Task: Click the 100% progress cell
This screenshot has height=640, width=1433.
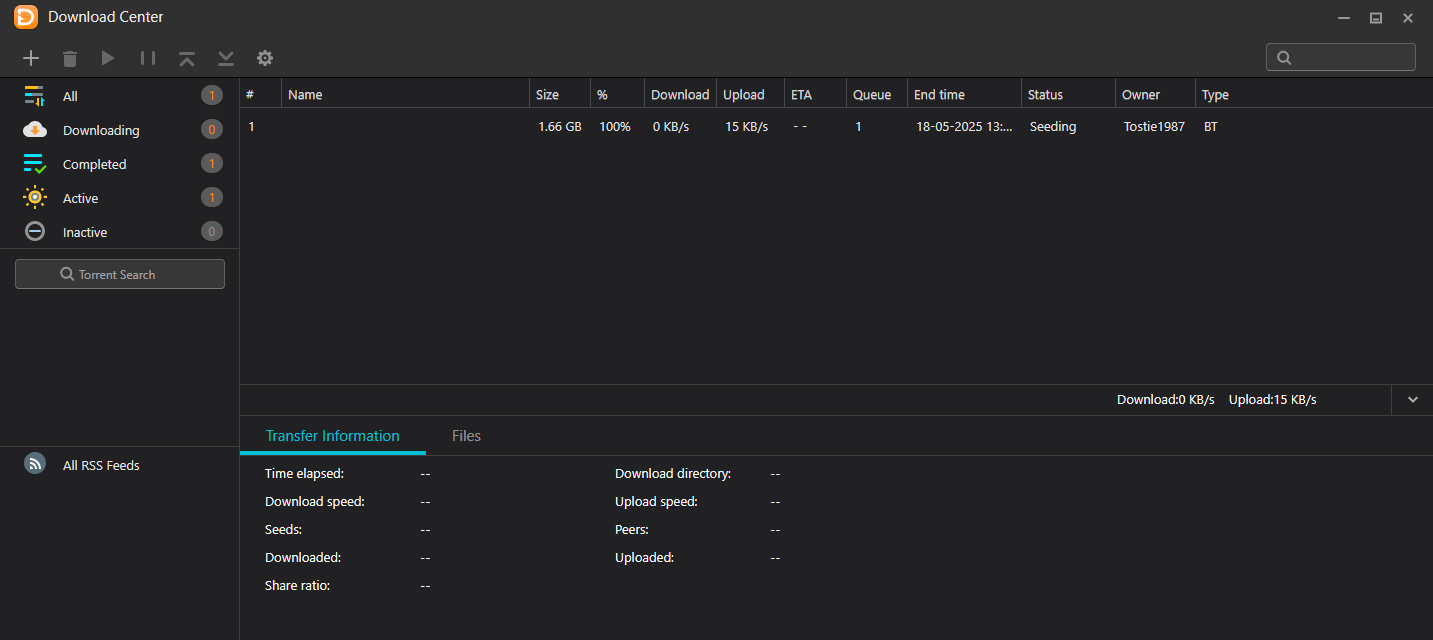Action: click(615, 127)
